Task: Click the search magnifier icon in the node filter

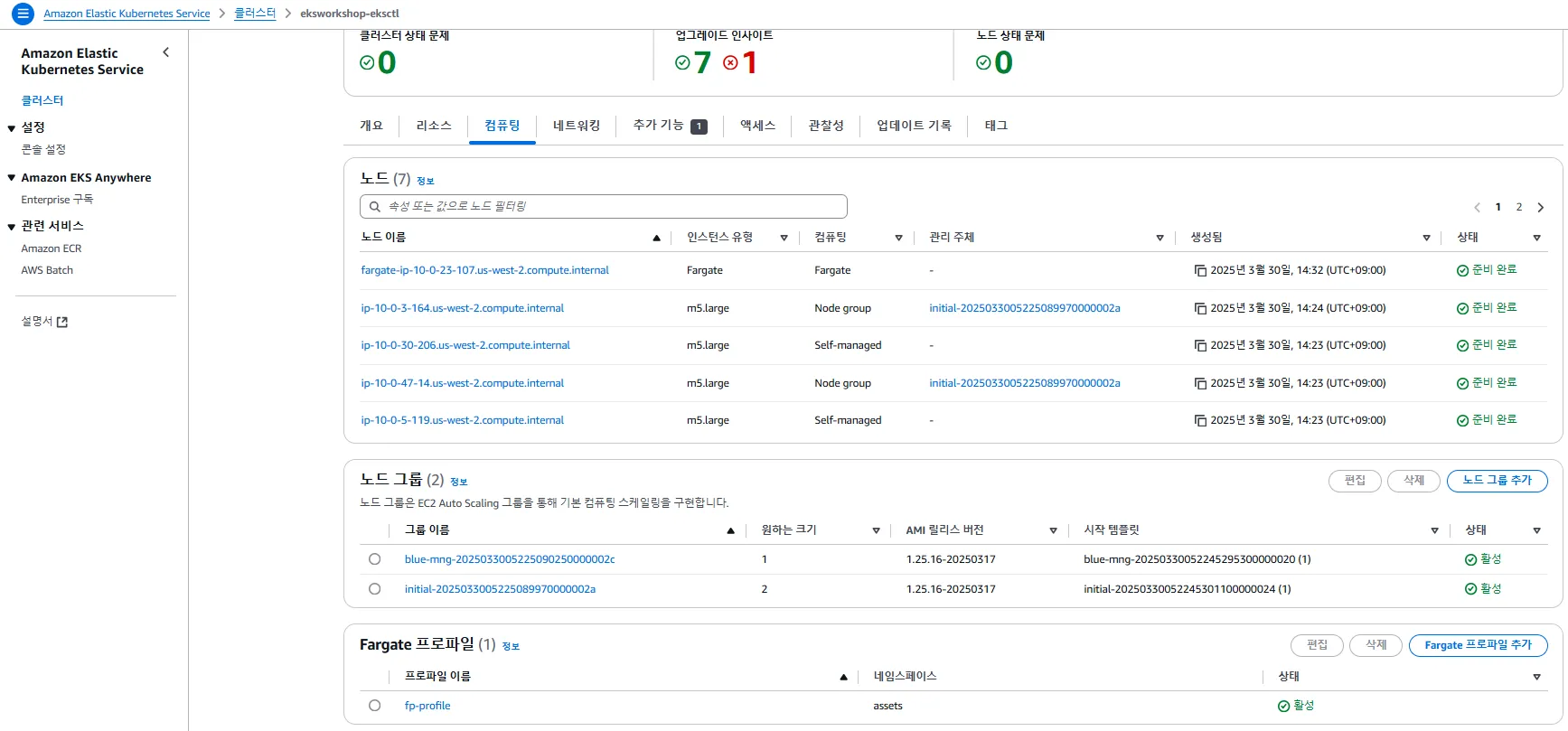Action: [x=374, y=207]
